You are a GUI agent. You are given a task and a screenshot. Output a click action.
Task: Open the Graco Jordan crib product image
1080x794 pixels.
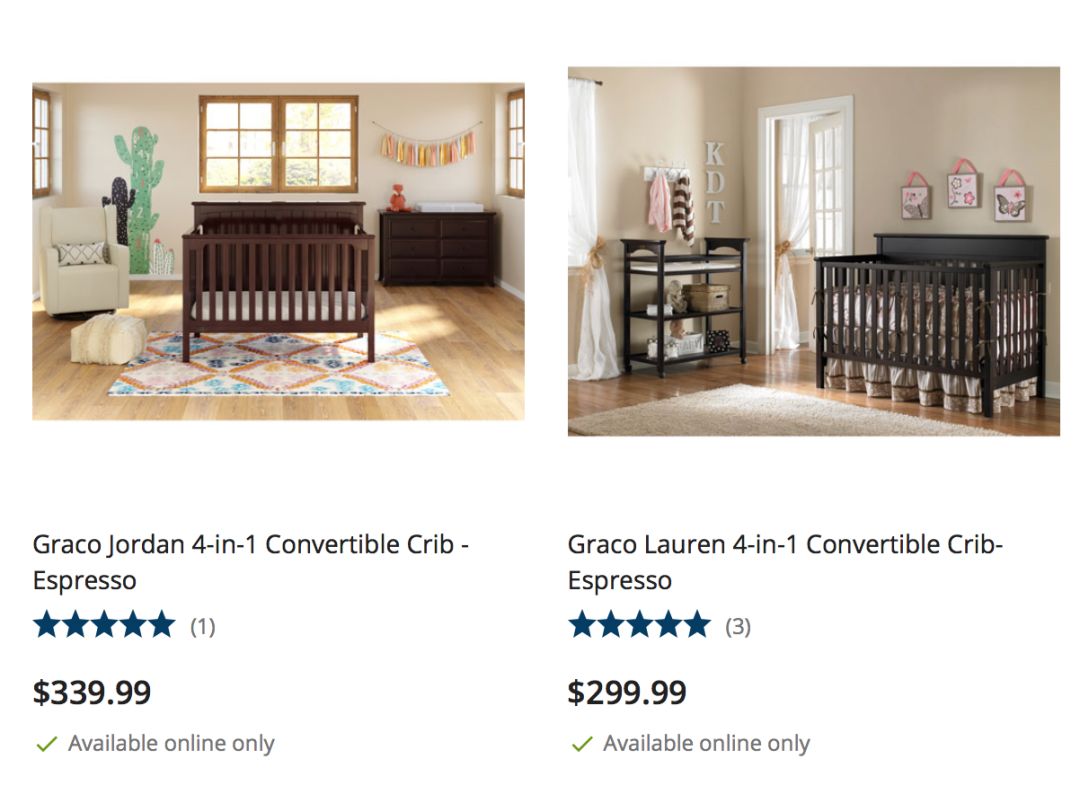click(278, 251)
